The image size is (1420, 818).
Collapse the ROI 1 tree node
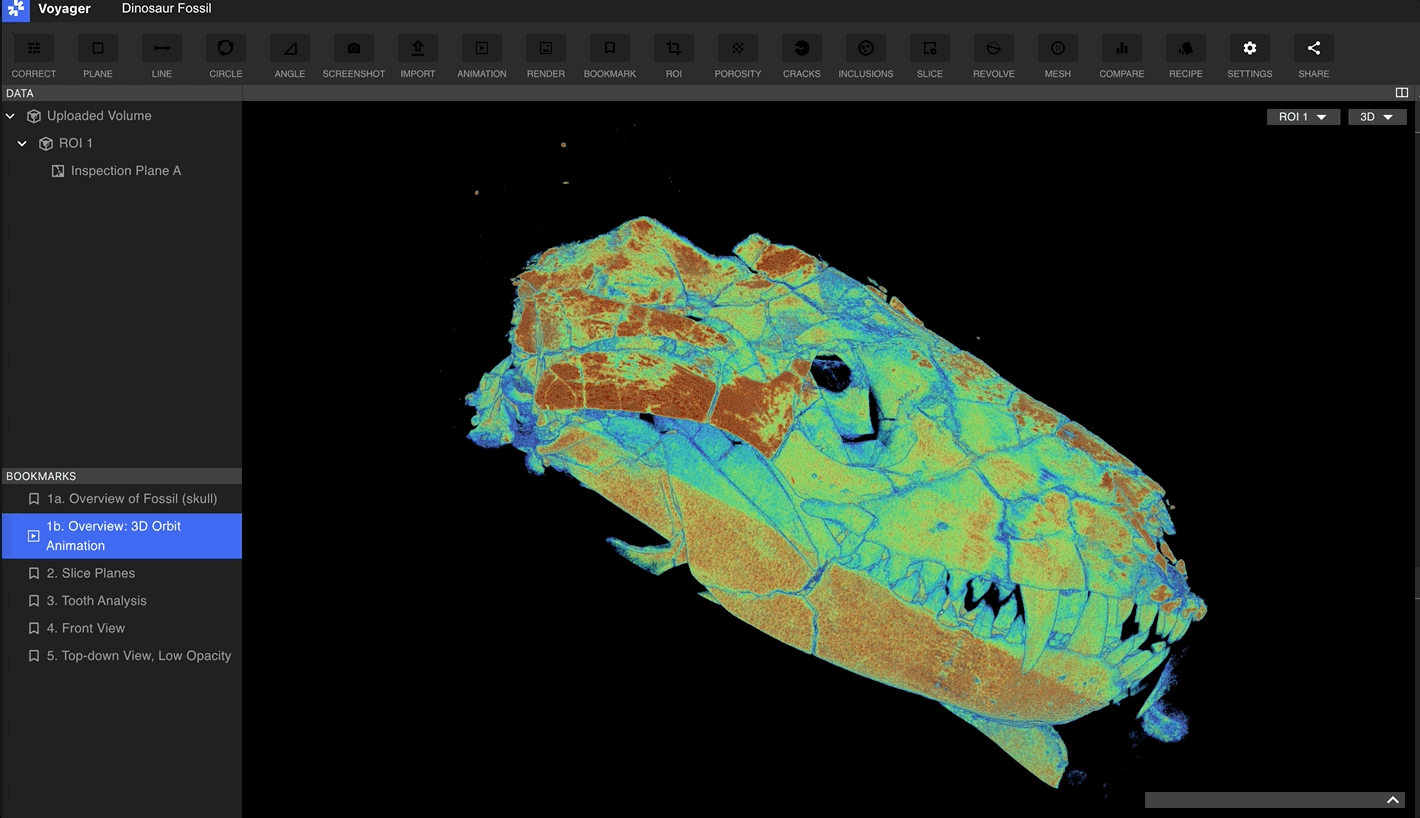22,144
